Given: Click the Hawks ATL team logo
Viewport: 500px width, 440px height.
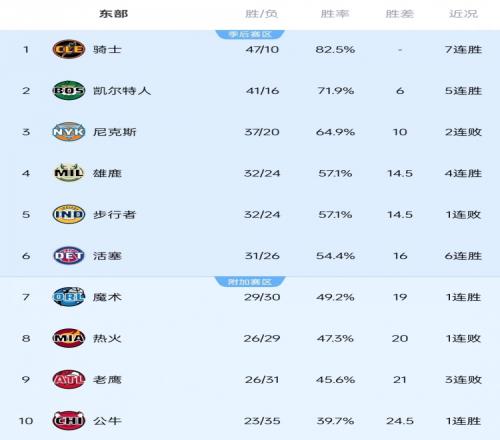Looking at the screenshot, I should tap(69, 379).
